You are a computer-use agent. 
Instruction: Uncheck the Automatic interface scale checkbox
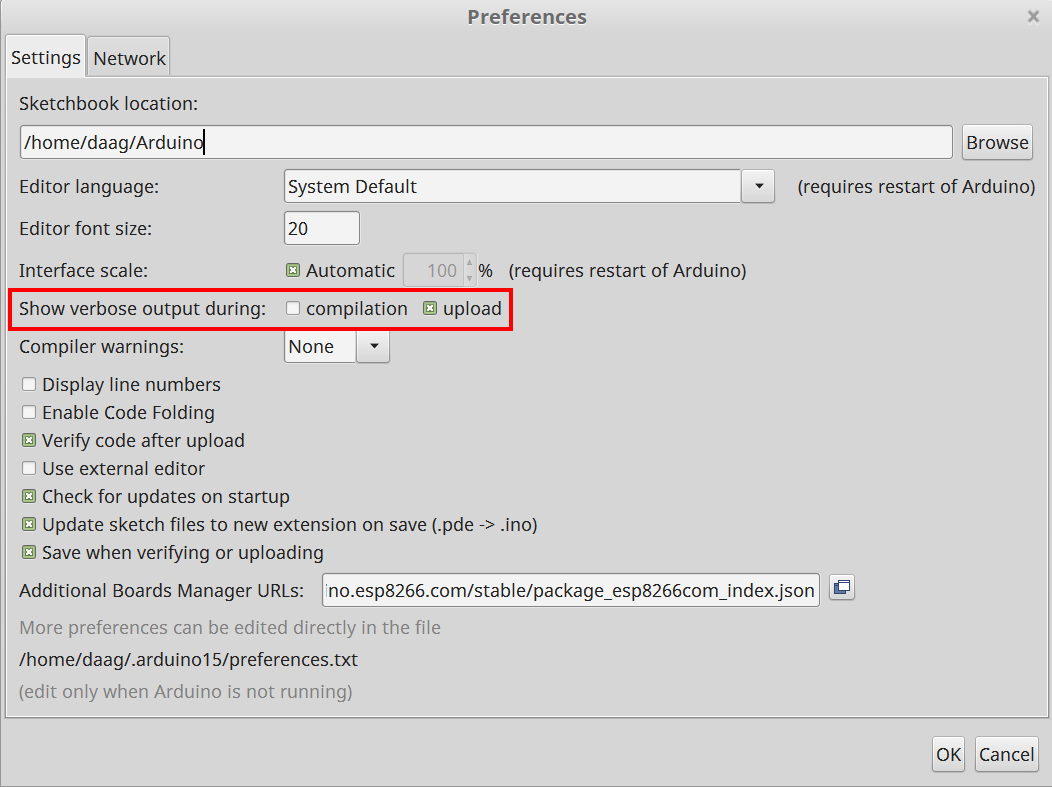pos(293,270)
